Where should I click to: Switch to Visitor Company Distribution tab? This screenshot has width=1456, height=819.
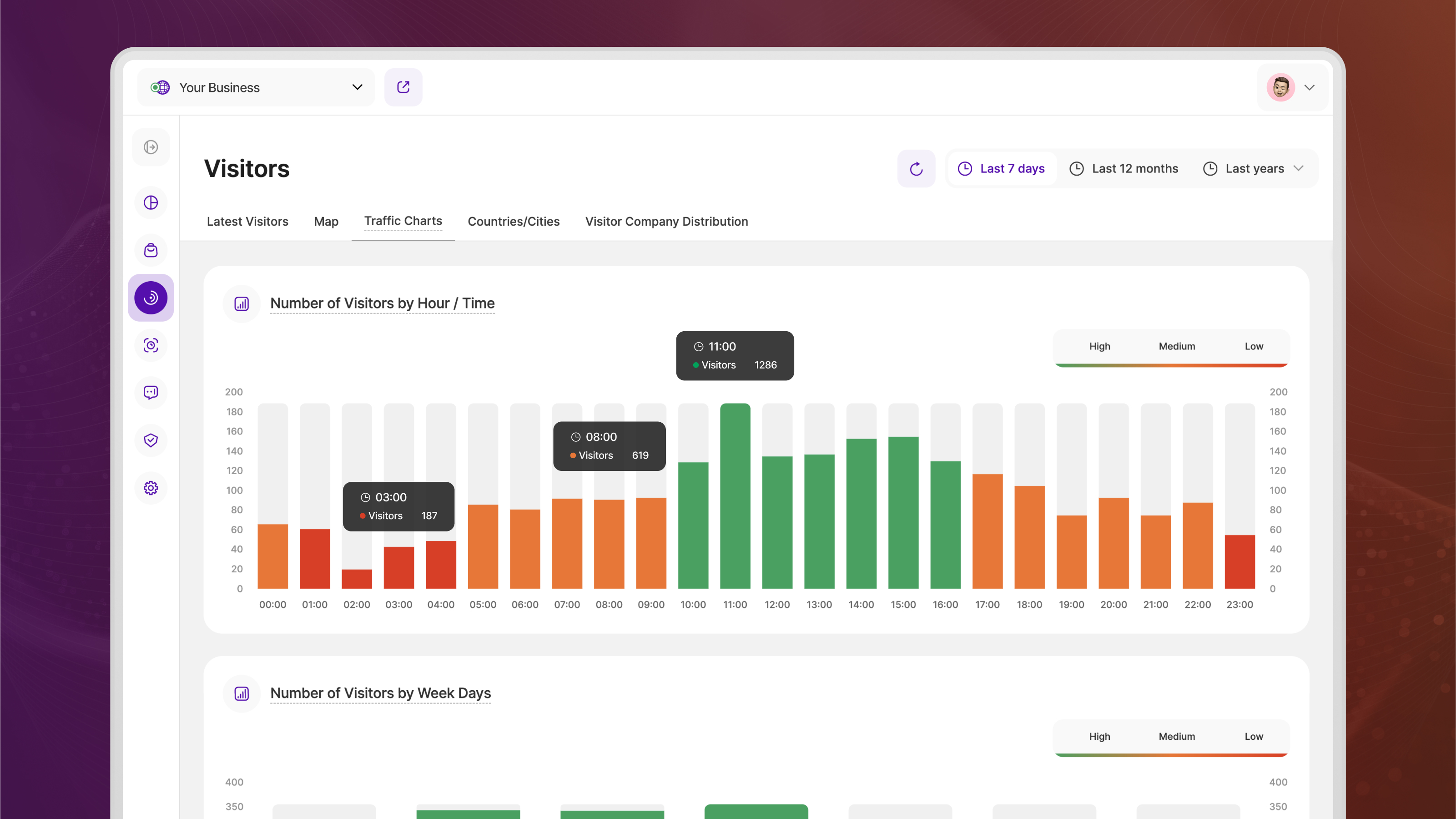pos(666,221)
